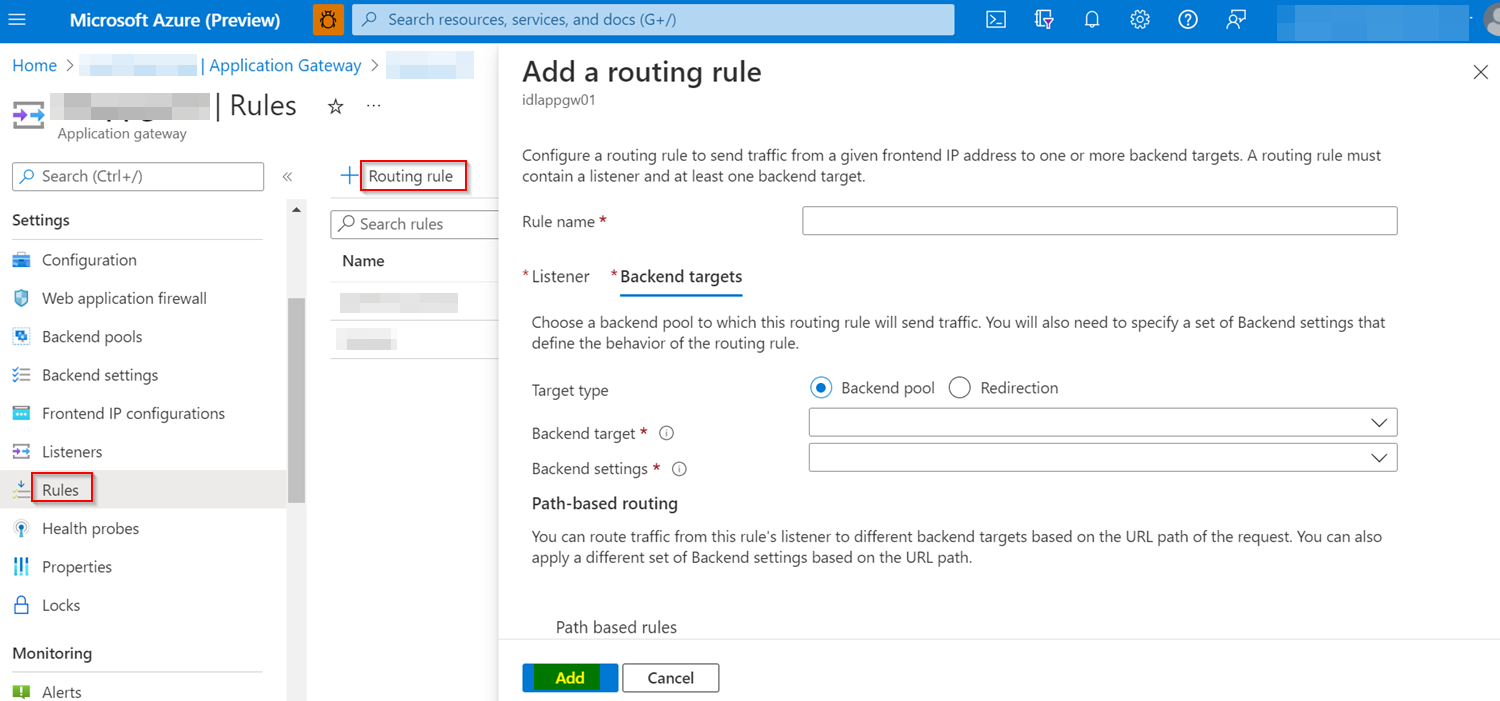Collapse the sidebar with double chevron

coord(287,177)
